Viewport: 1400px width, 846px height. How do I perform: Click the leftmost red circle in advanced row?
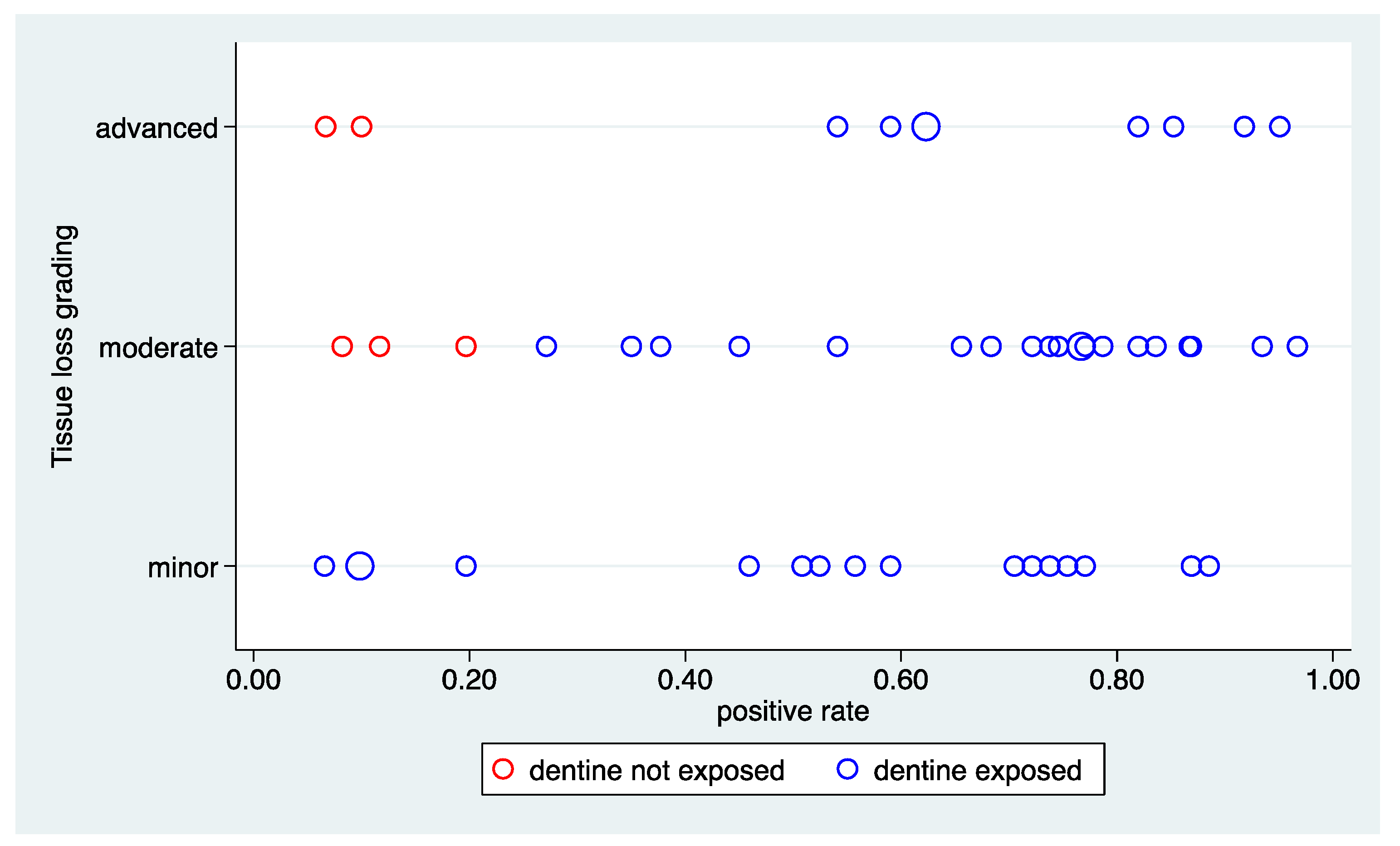coord(326,126)
